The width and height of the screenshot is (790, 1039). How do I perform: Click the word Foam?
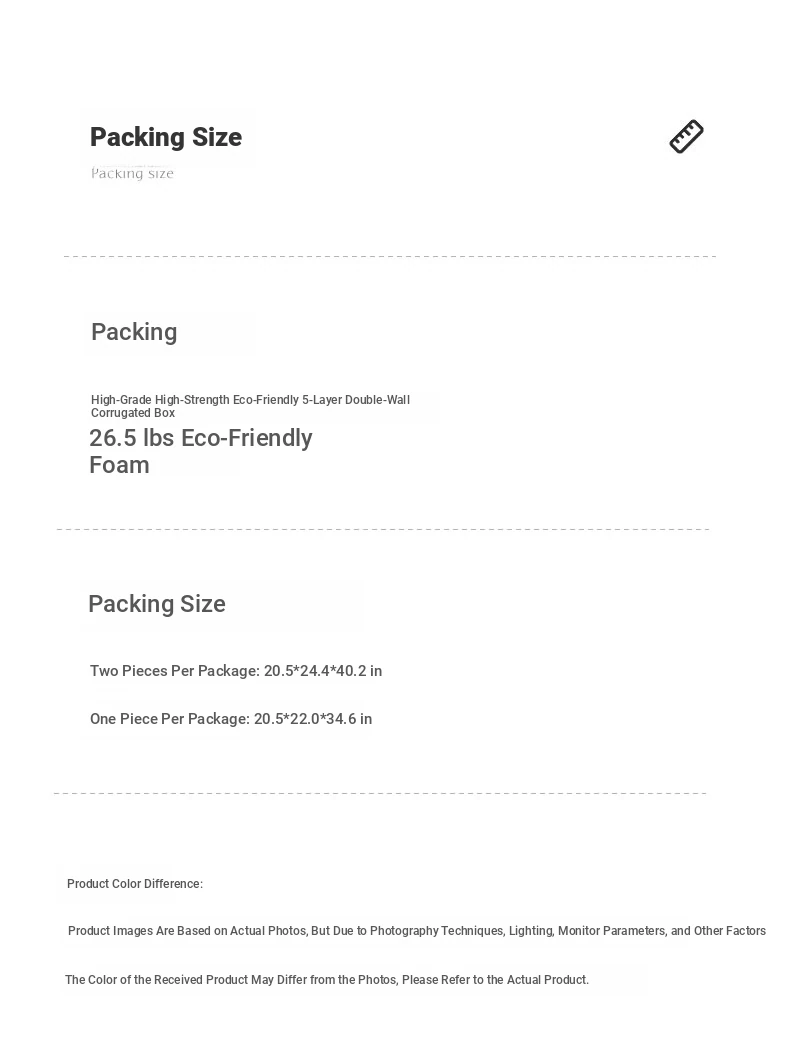[119, 465]
